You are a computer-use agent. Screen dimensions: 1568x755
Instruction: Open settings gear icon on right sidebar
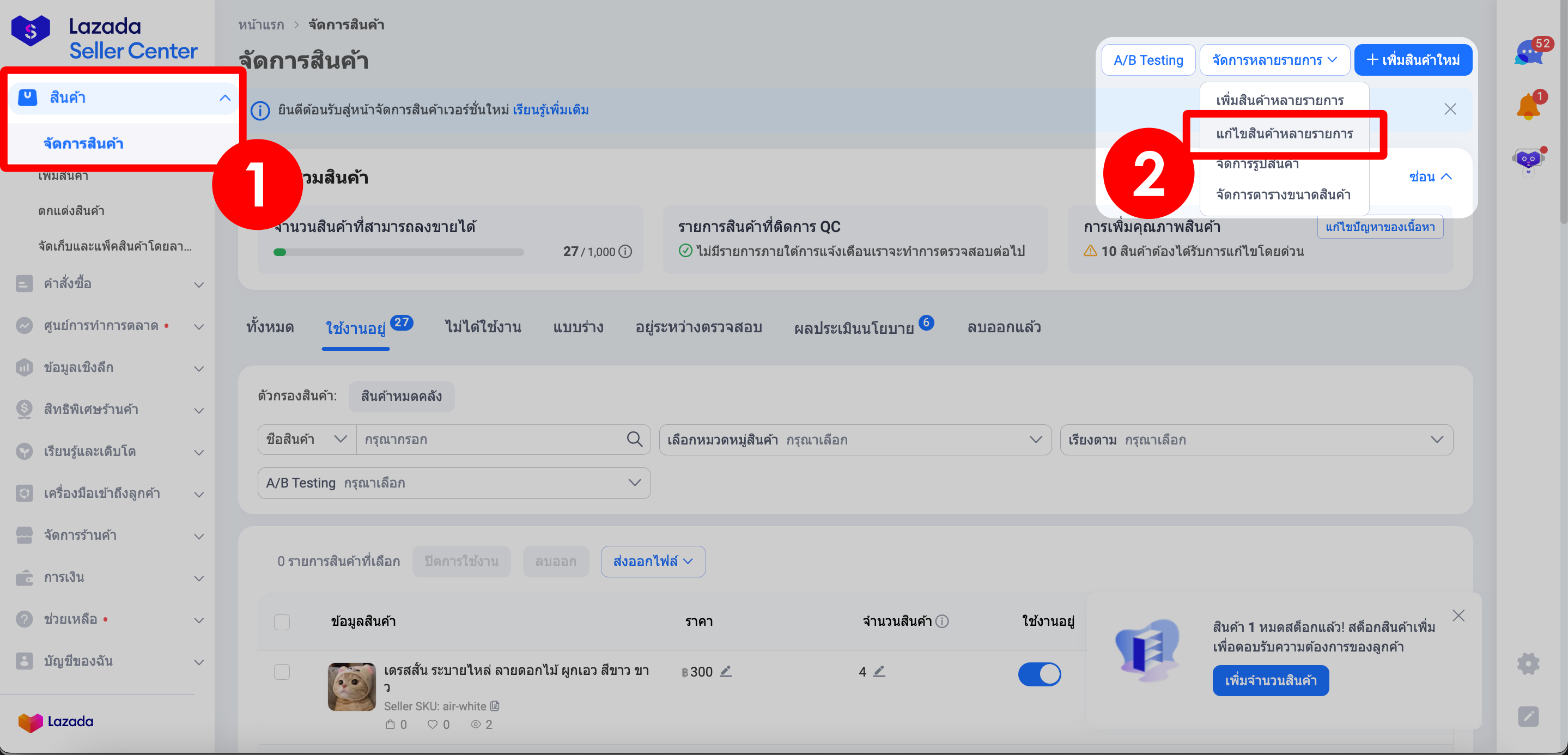coord(1528,663)
